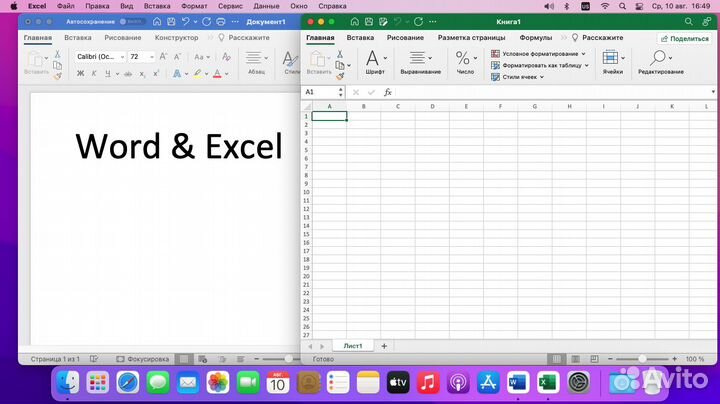Underline (Ч) button in Word ribbon
The image size is (720, 404).
point(107,73)
